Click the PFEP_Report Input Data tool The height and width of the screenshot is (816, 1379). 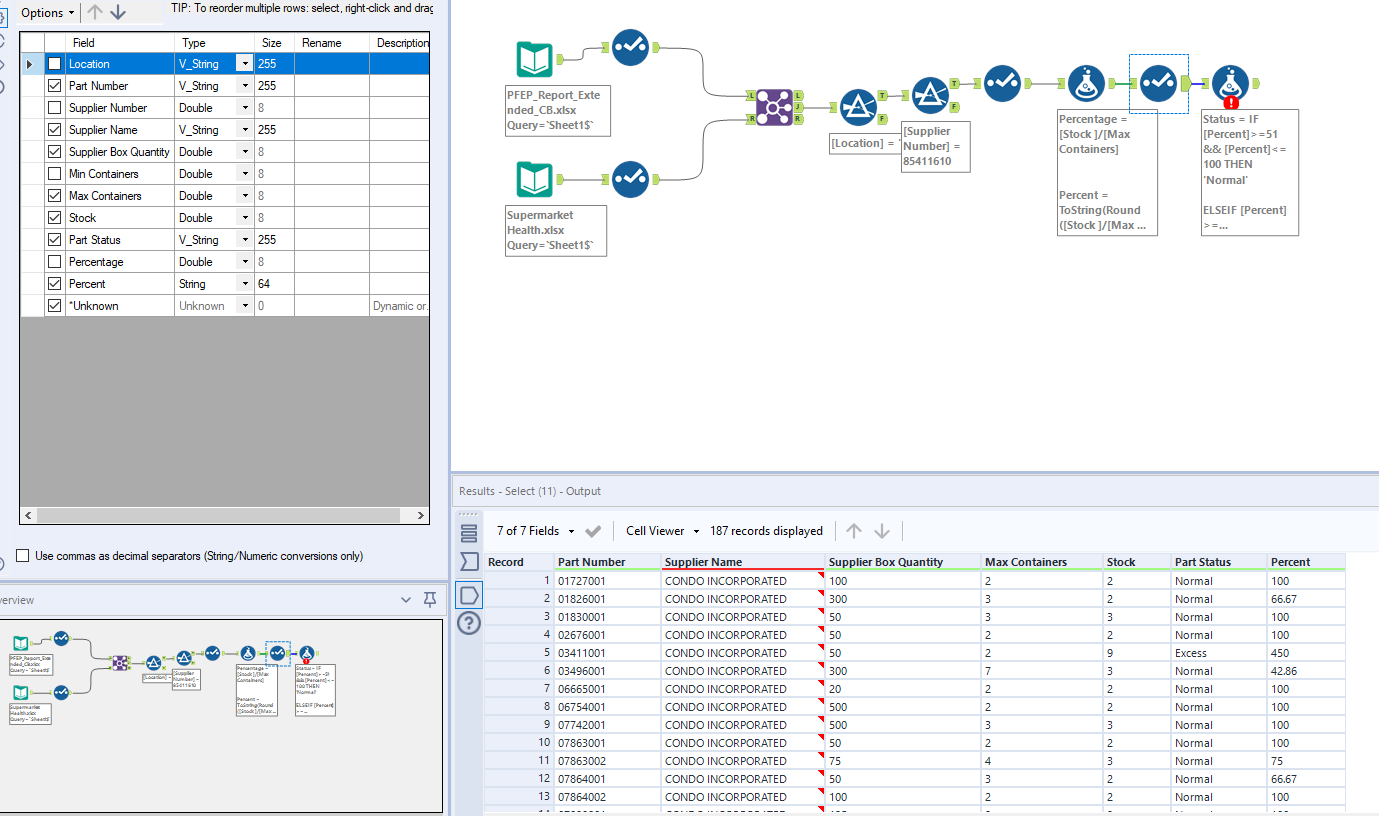(534, 60)
